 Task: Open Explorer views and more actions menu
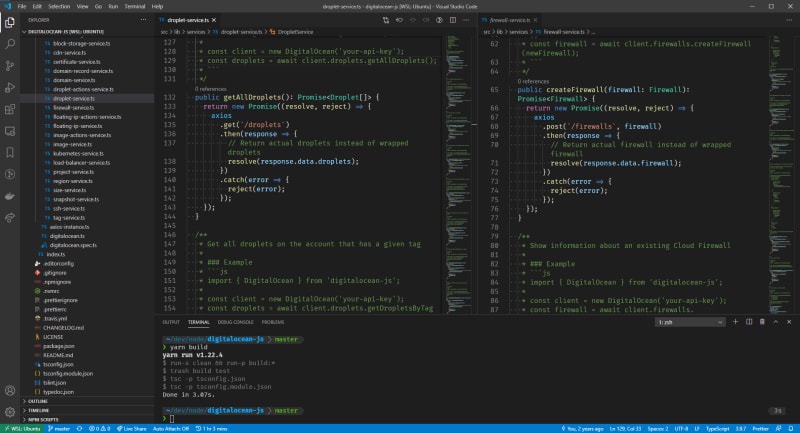click(143, 20)
